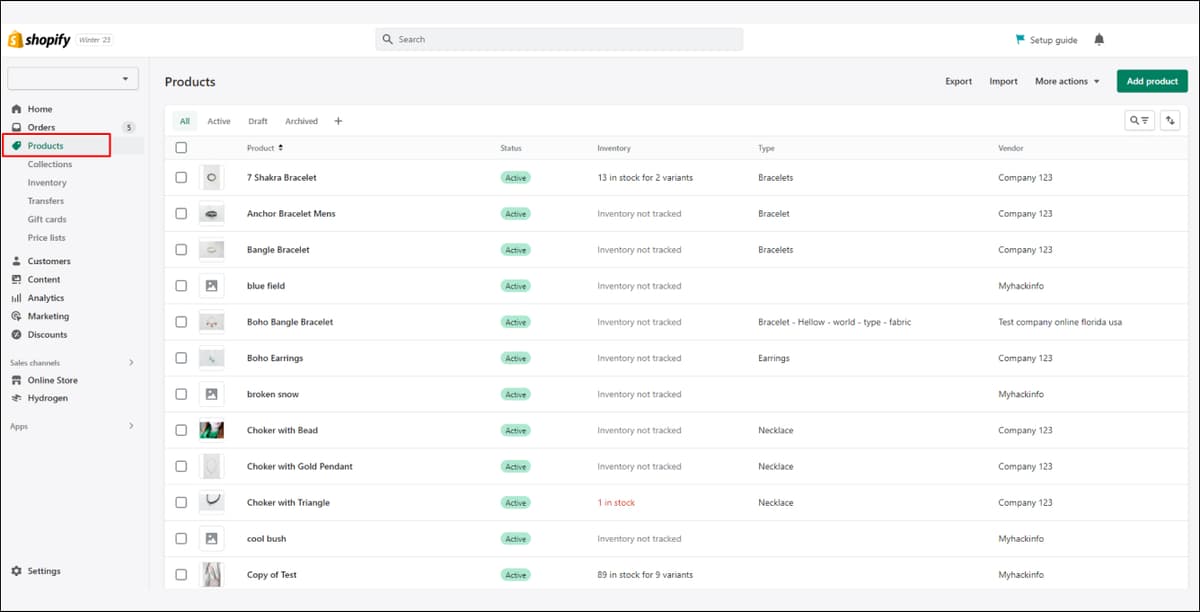The width and height of the screenshot is (1200, 612).
Task: Click the Add product button
Action: [1152, 81]
